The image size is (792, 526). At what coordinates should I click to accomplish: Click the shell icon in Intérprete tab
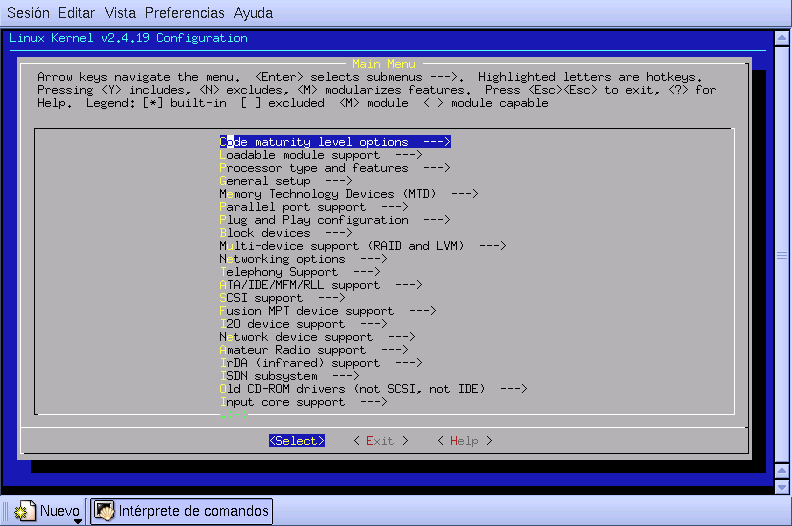[105, 511]
